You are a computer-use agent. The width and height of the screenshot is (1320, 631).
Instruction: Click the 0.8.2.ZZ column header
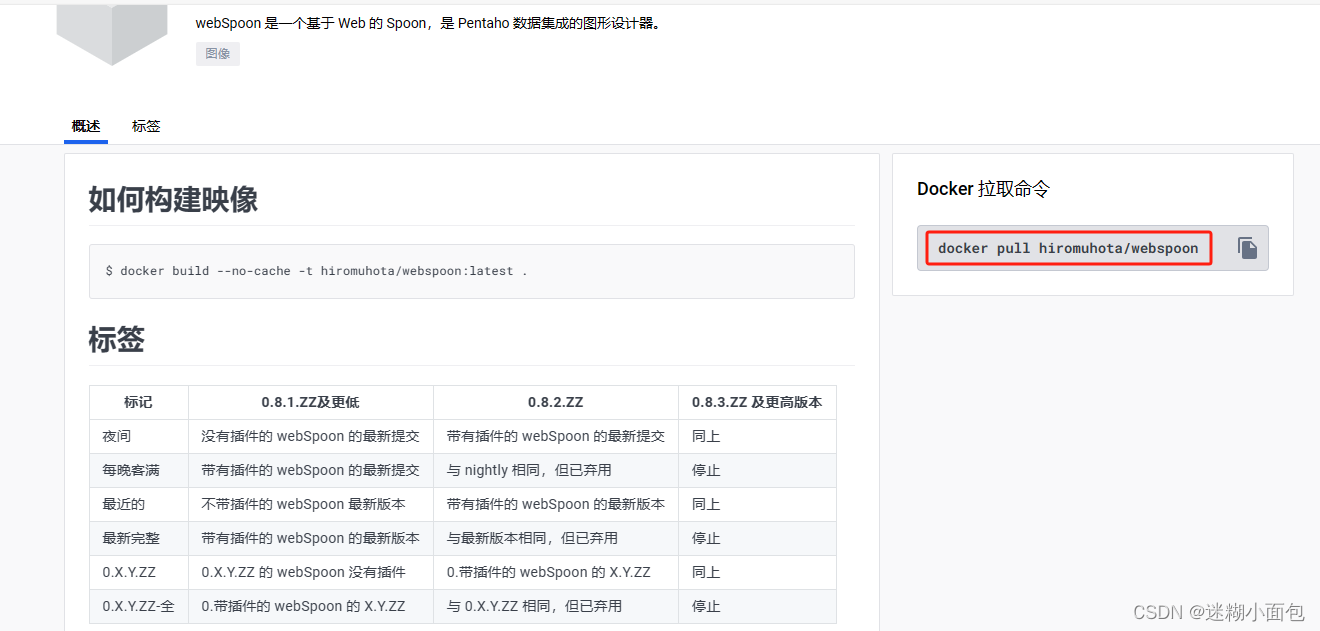556,402
